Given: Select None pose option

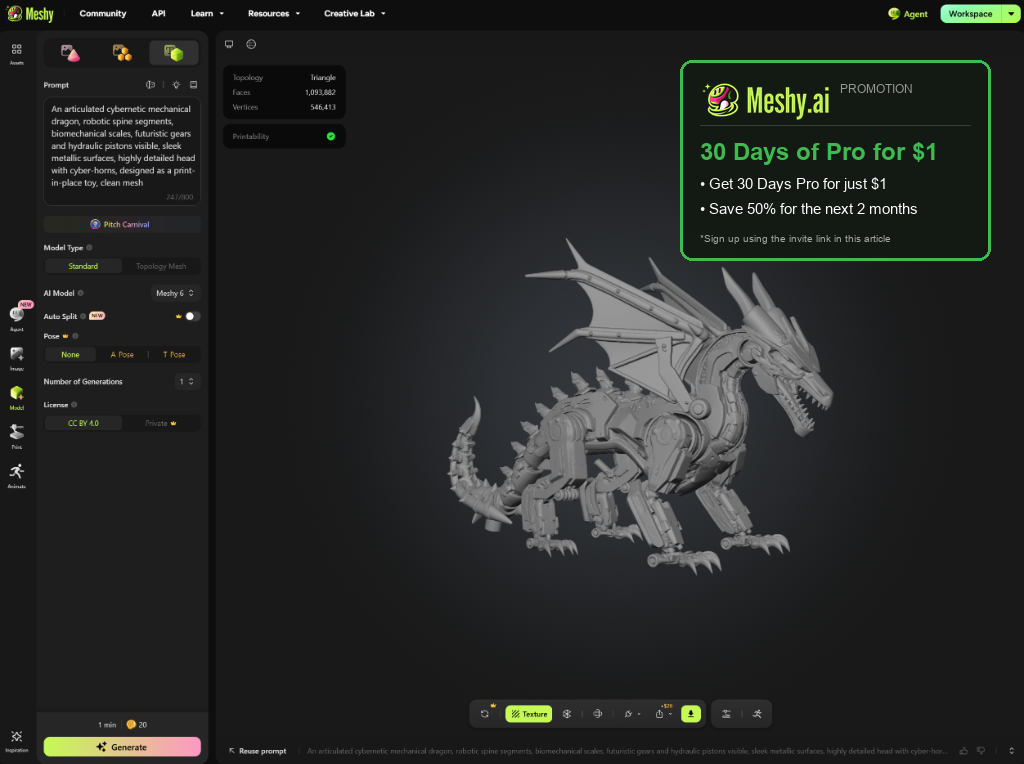Looking at the screenshot, I should coord(71,355).
